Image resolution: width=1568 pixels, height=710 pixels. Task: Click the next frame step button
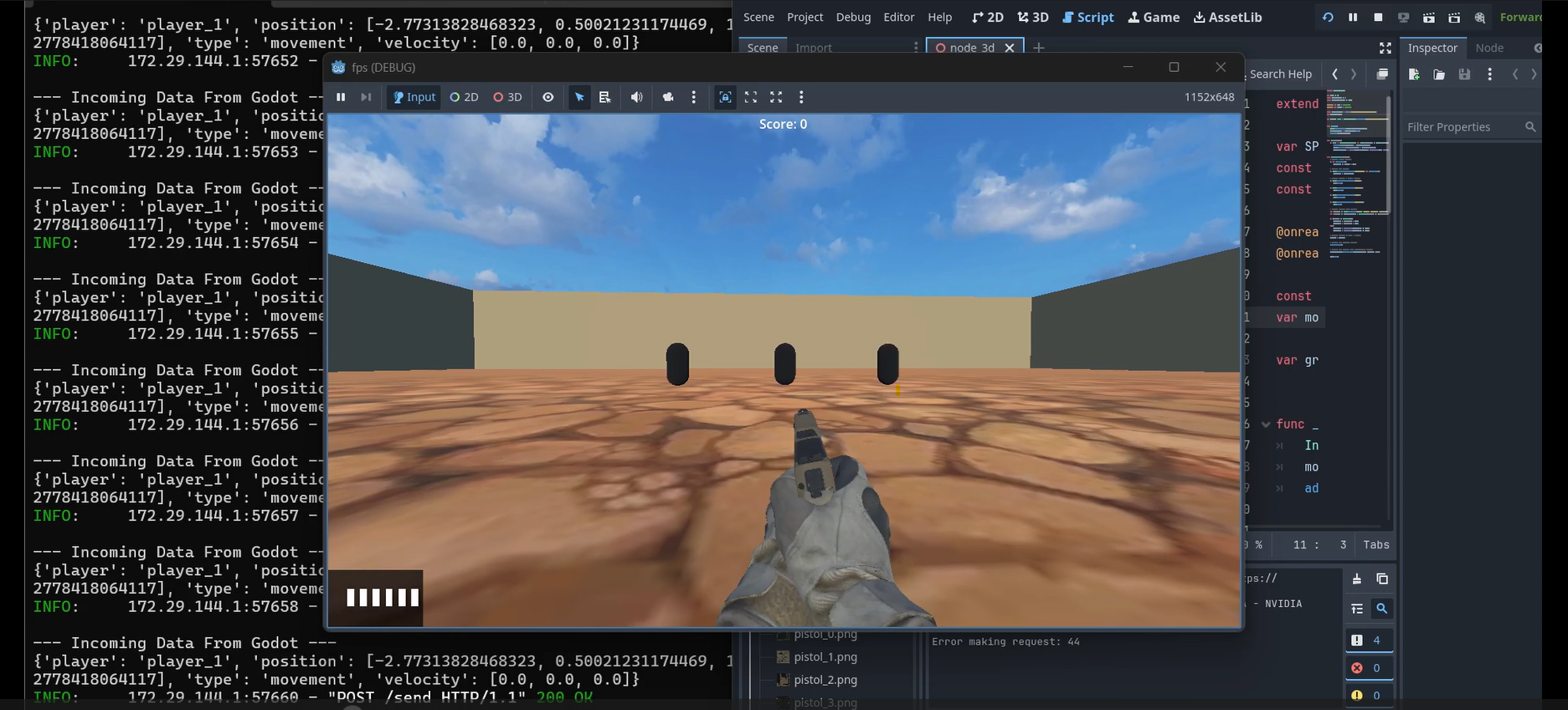click(366, 97)
